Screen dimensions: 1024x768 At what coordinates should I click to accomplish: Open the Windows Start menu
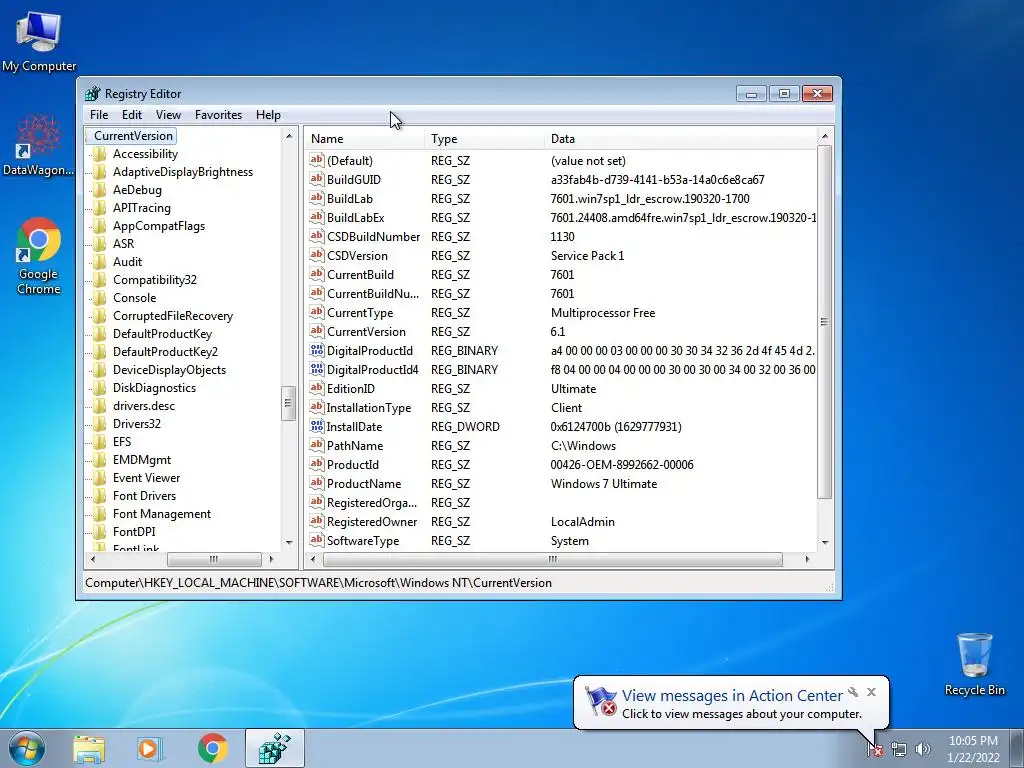click(26, 748)
